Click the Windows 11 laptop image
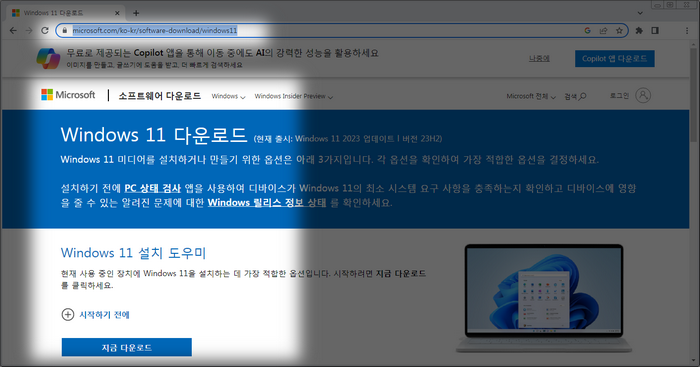The height and width of the screenshot is (367, 700). pos(544,298)
